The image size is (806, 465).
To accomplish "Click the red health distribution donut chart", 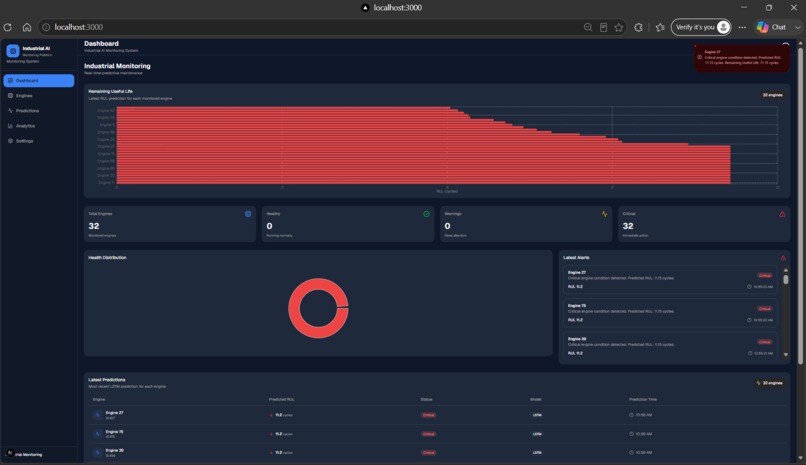I will point(318,308).
